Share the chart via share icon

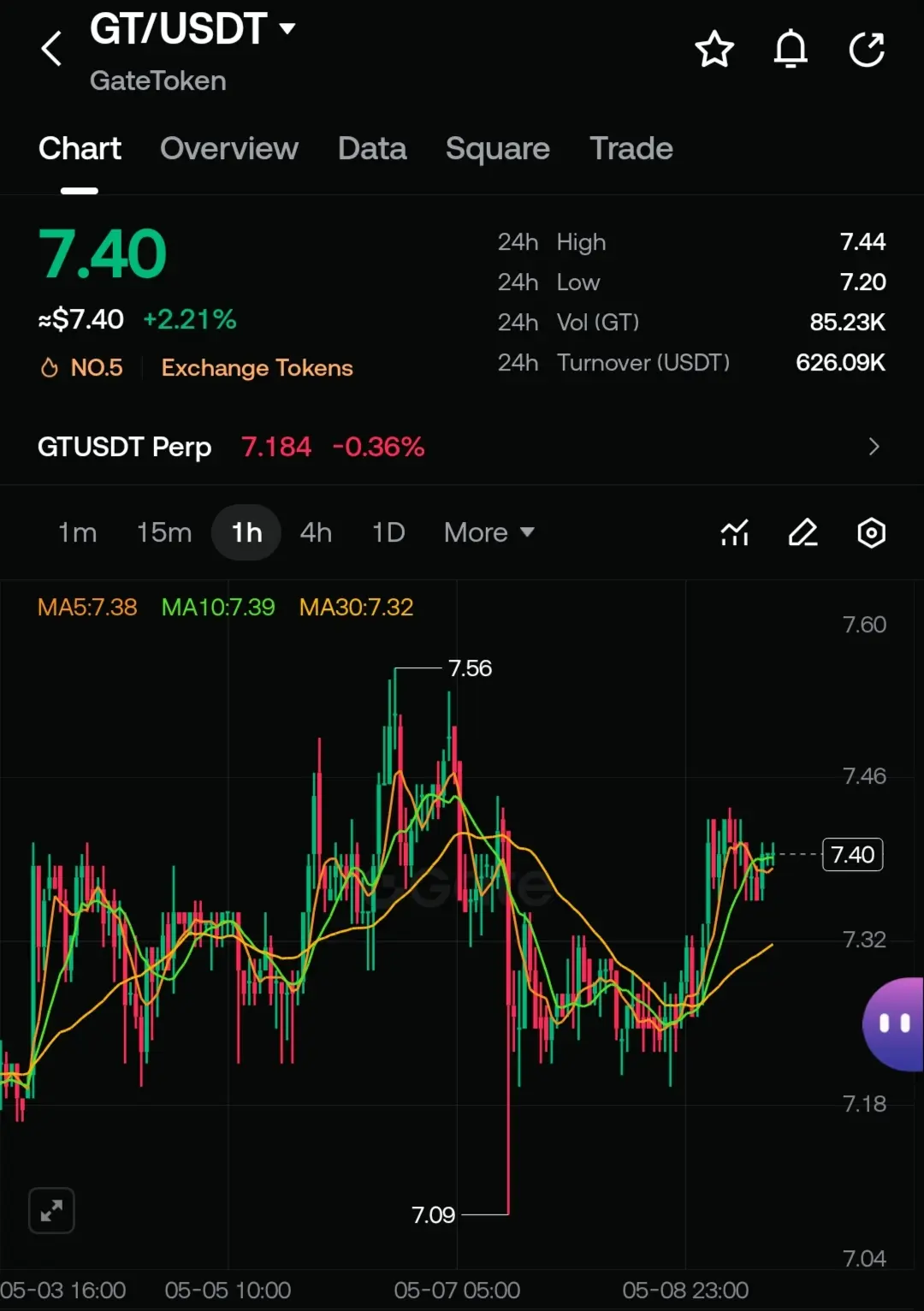[x=867, y=49]
